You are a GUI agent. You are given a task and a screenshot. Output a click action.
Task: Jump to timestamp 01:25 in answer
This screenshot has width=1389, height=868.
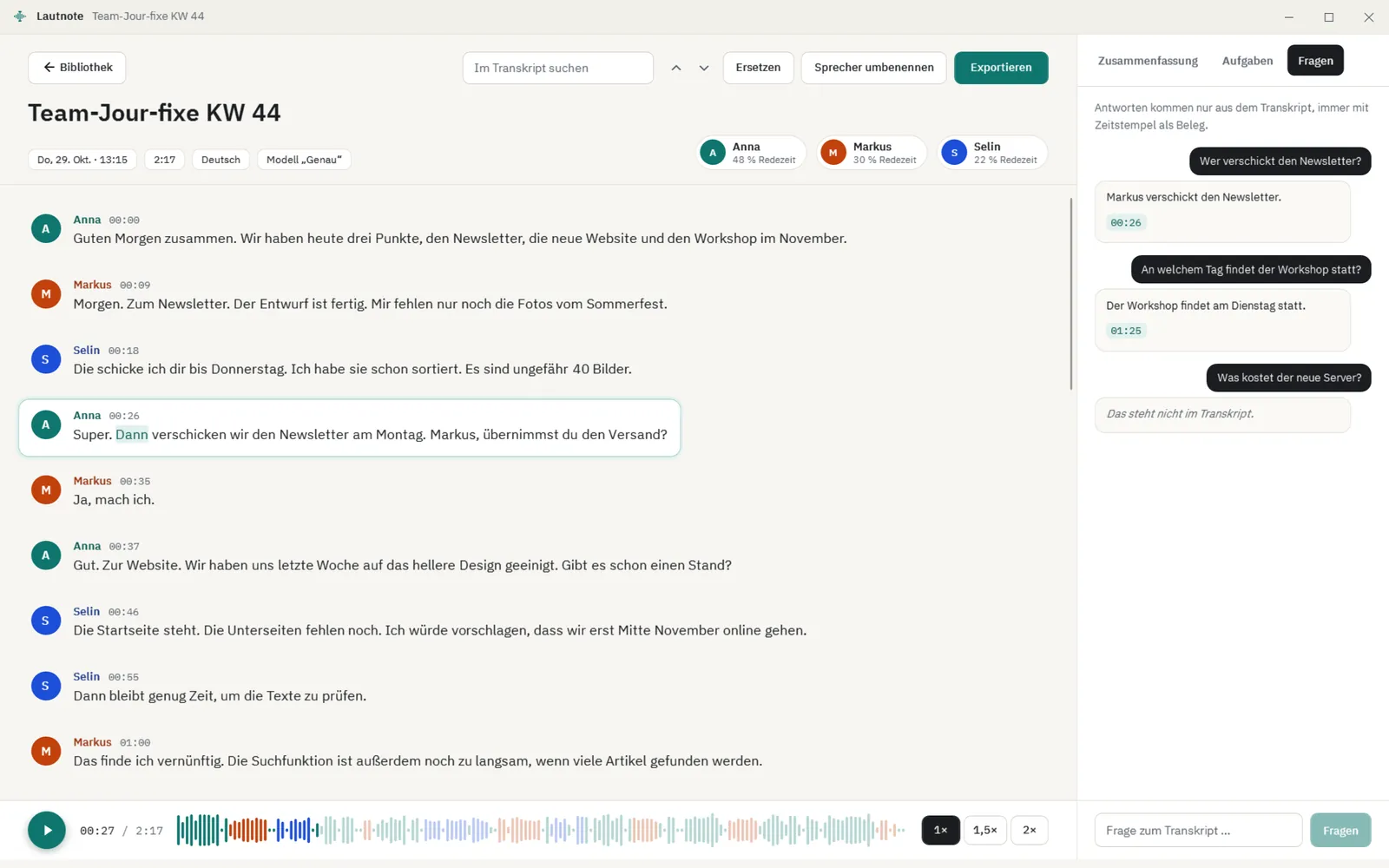pos(1126,331)
